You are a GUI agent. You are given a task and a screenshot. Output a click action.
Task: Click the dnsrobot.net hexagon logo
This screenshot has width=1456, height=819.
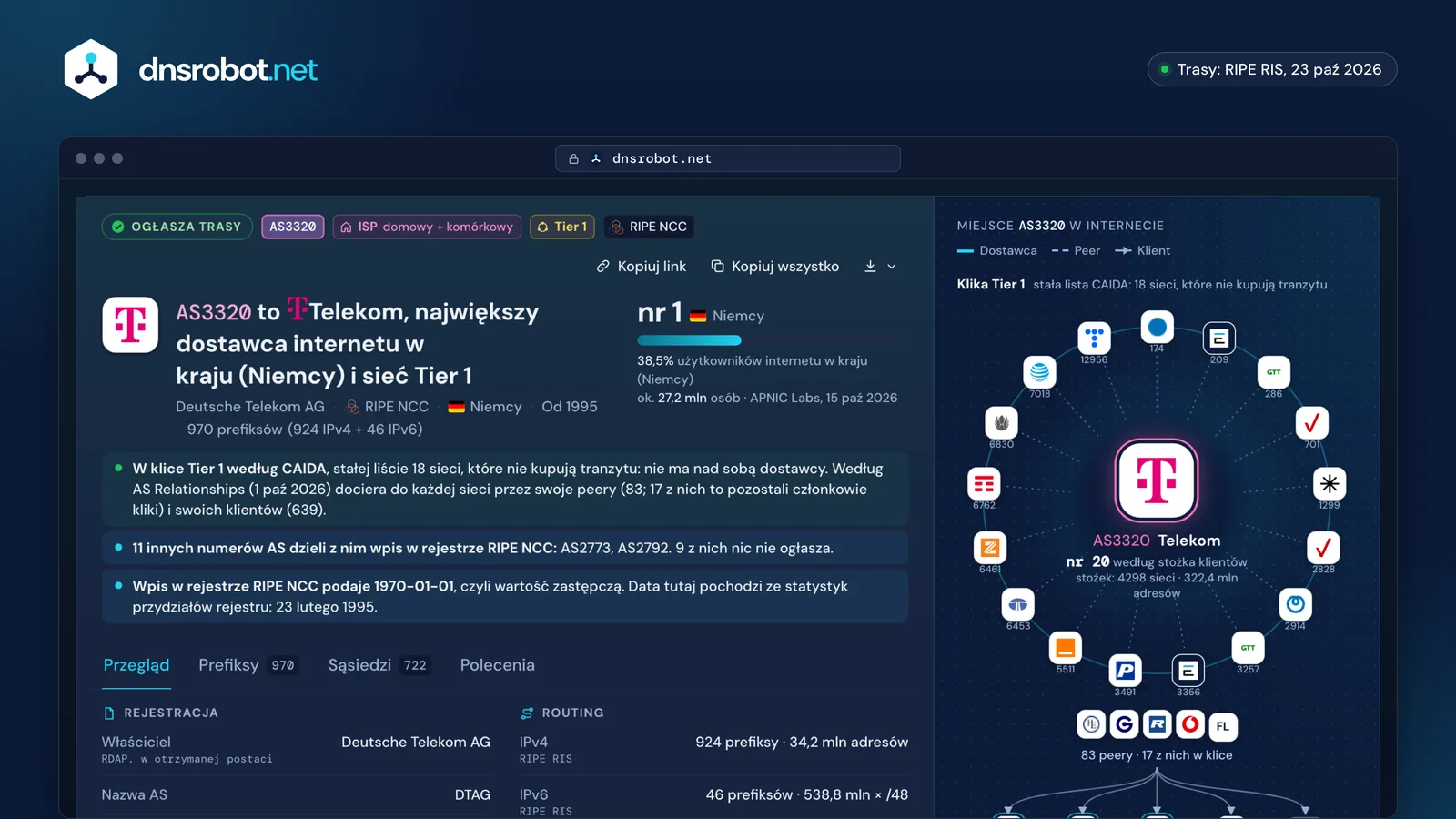(x=91, y=69)
